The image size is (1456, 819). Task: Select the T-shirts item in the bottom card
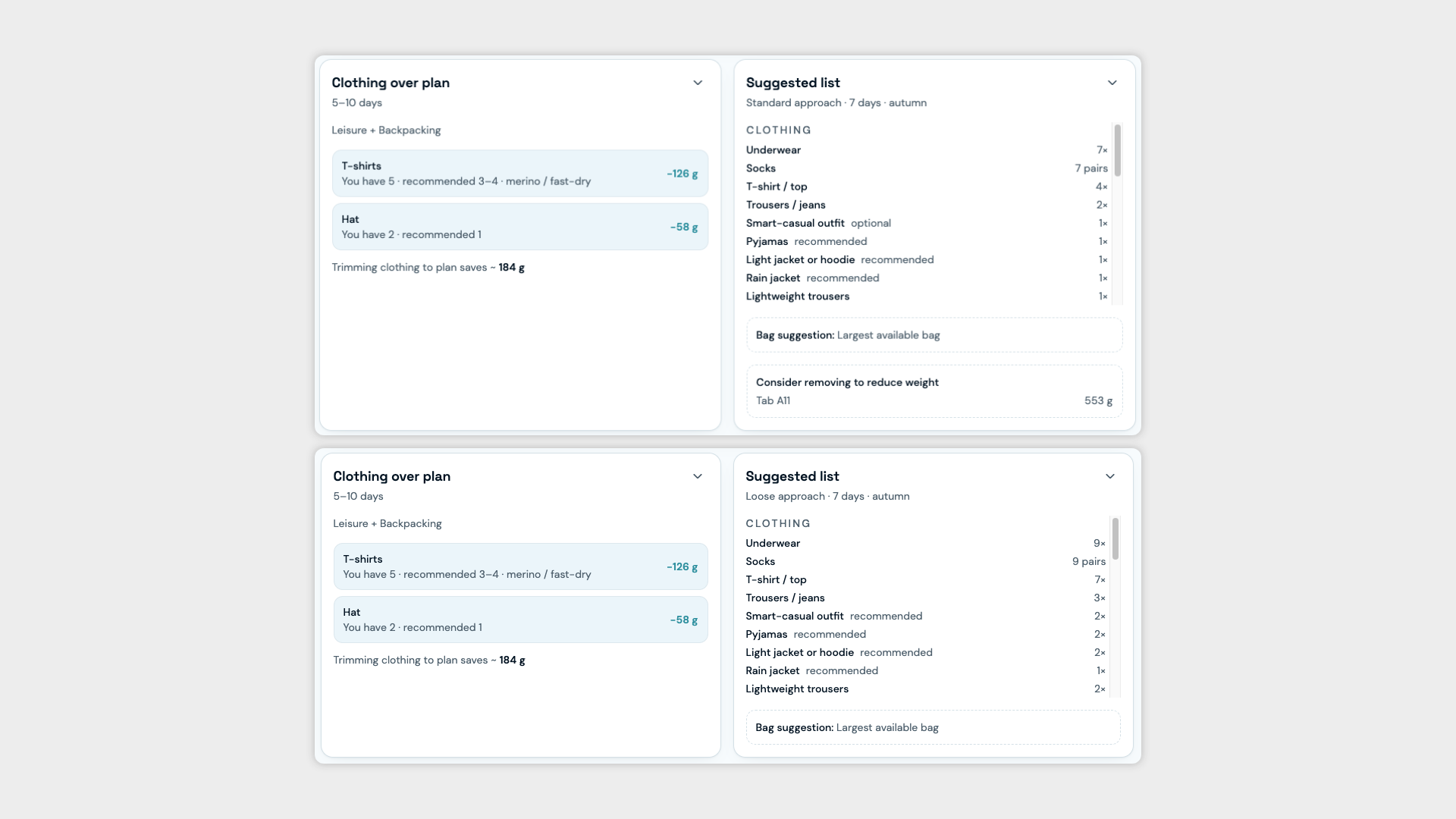point(521,566)
